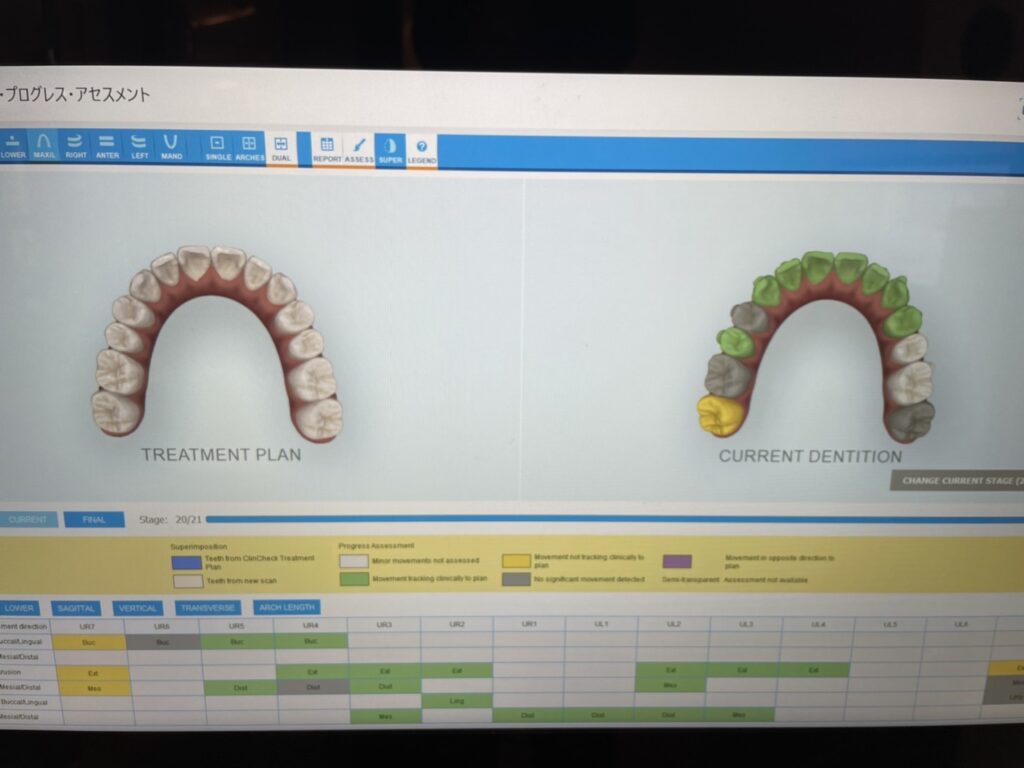Image resolution: width=1024 pixels, height=768 pixels.
Task: Toggle the LEGEND help icon
Action: (x=422, y=152)
